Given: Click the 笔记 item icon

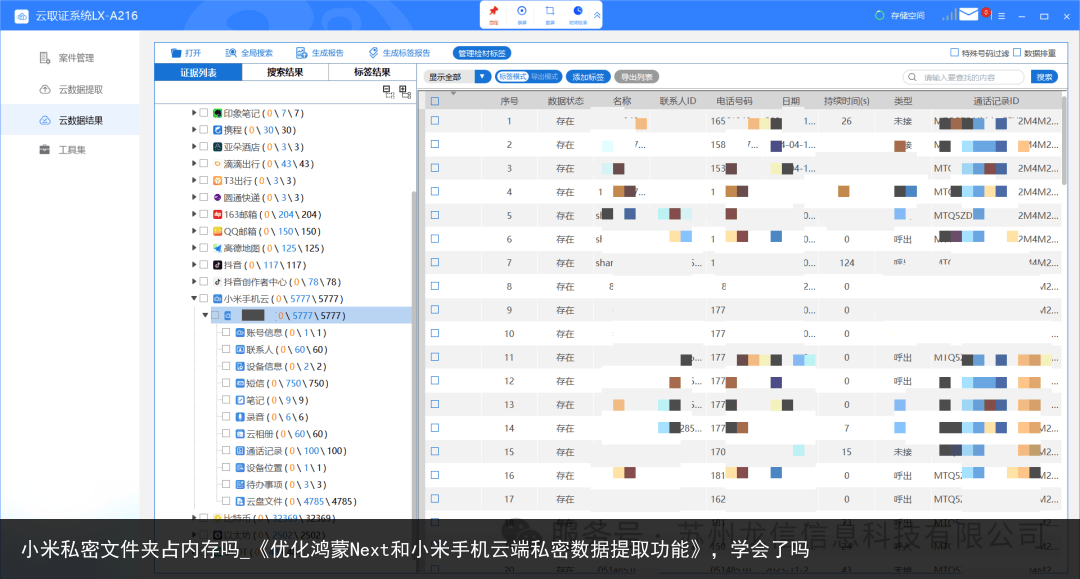Looking at the screenshot, I should [x=240, y=400].
